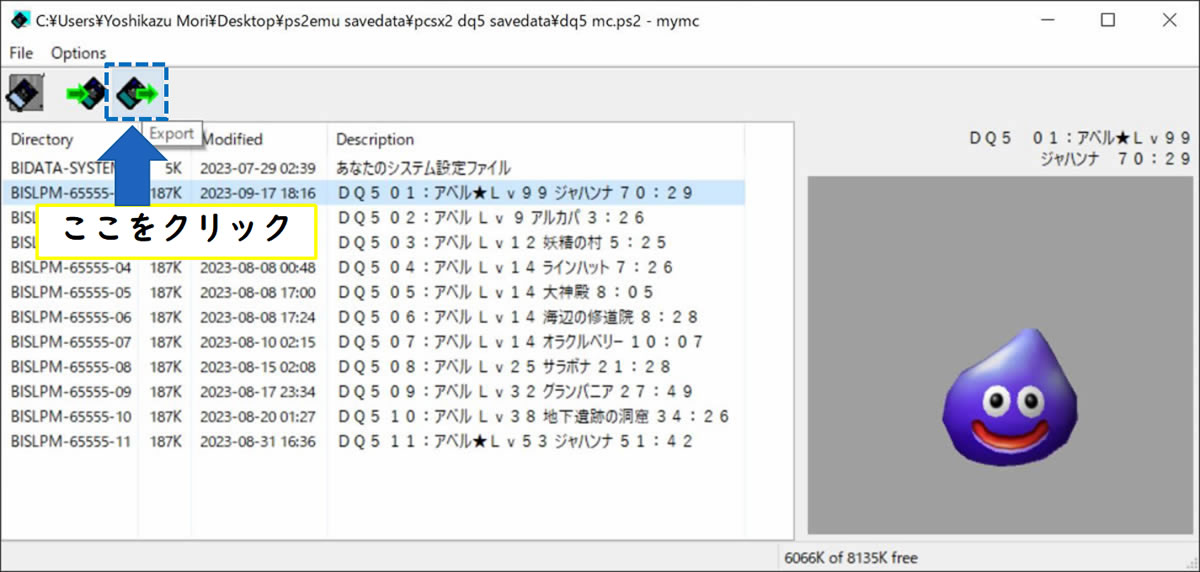The width and height of the screenshot is (1200, 572).
Task: Open the Options menu
Action: [78, 53]
